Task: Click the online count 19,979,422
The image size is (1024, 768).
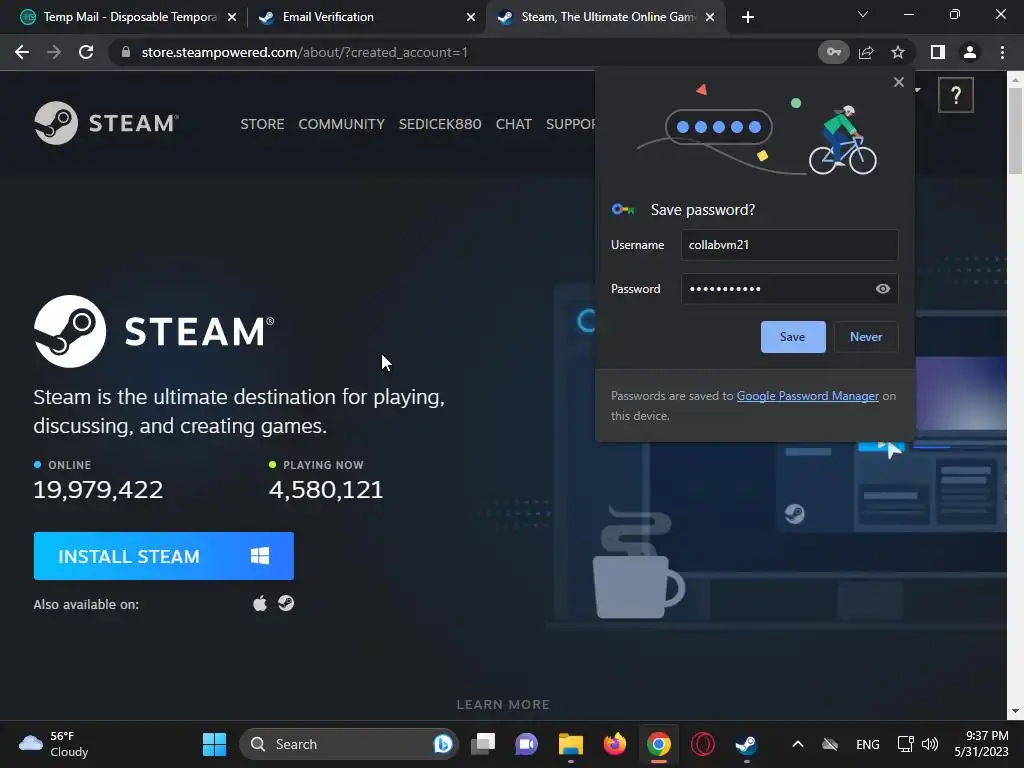Action: click(98, 490)
